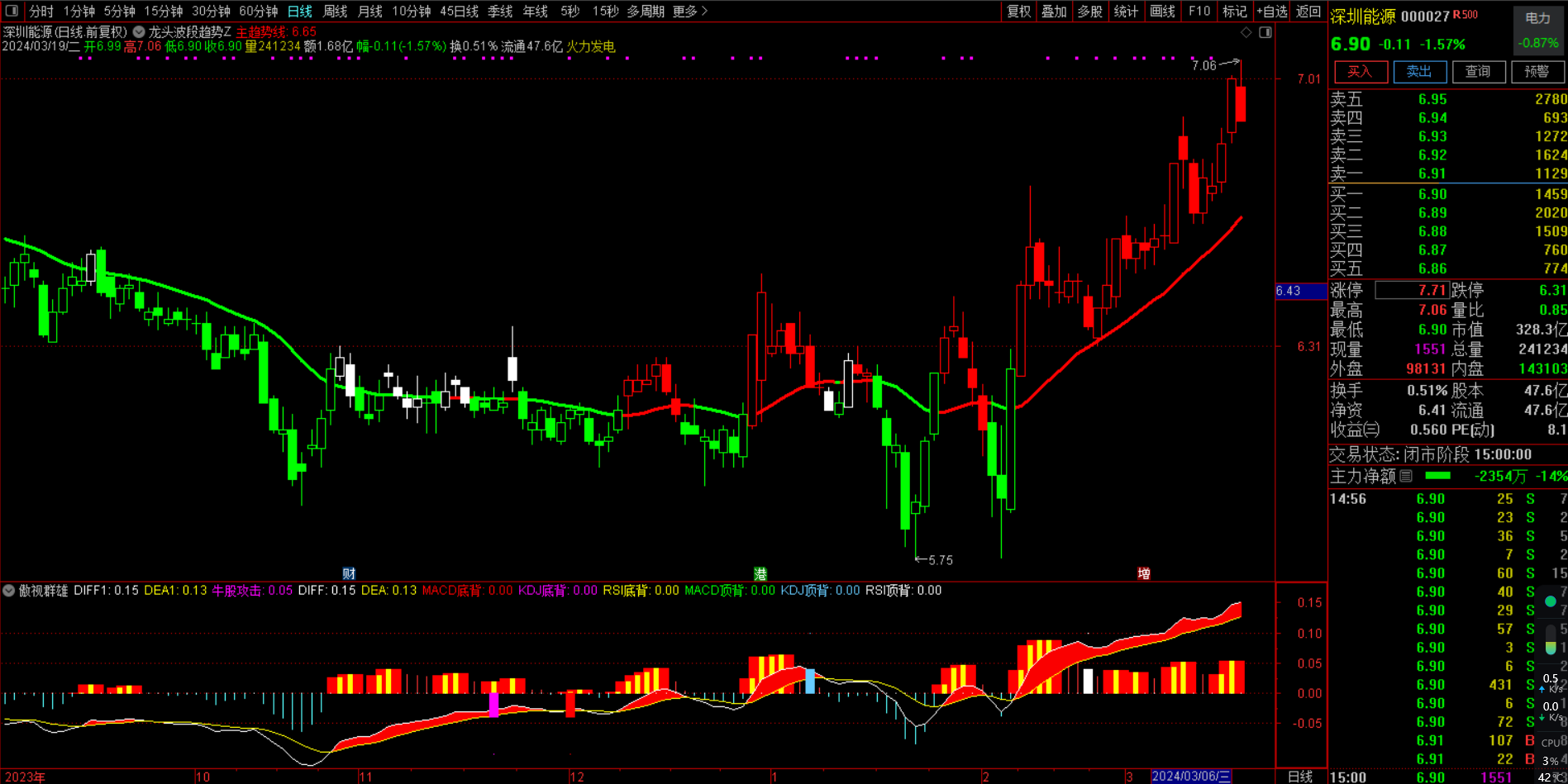Open 多周期 multi-period view
The image size is (1568, 784).
(x=646, y=11)
